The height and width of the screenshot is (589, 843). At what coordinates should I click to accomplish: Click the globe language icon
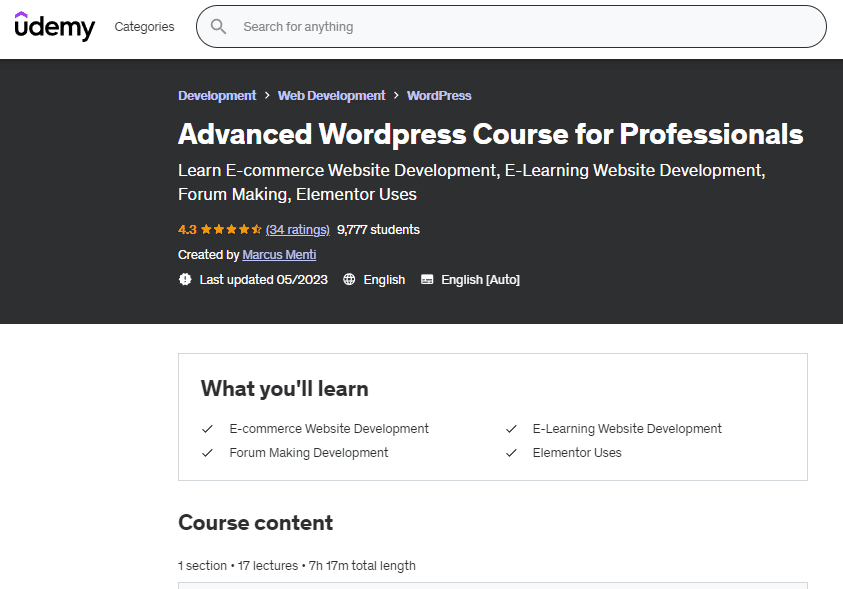click(x=349, y=280)
